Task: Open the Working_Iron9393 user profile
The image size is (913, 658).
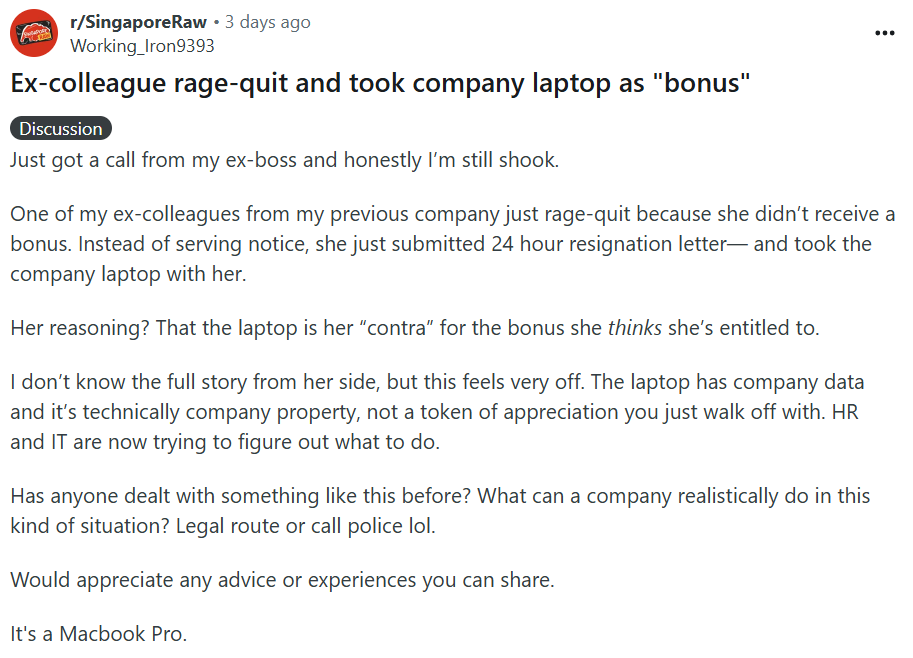Action: click(x=142, y=46)
